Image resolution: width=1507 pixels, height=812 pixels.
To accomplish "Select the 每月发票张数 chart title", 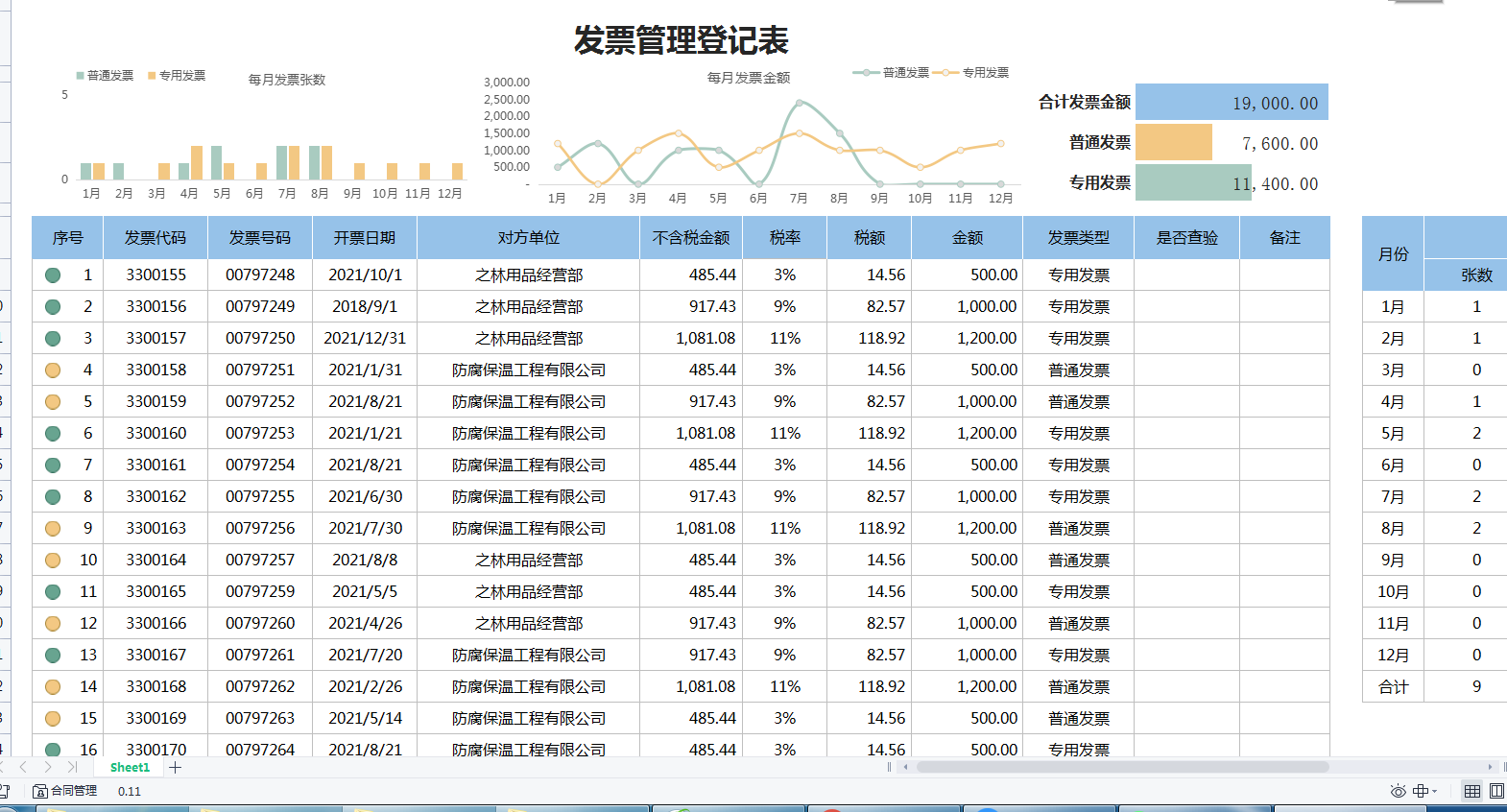I will pyautogui.click(x=287, y=80).
